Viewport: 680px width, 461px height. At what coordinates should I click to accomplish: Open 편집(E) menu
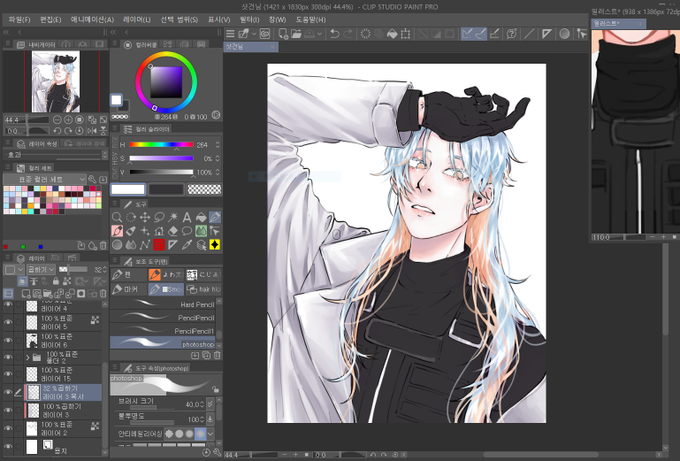click(50, 20)
